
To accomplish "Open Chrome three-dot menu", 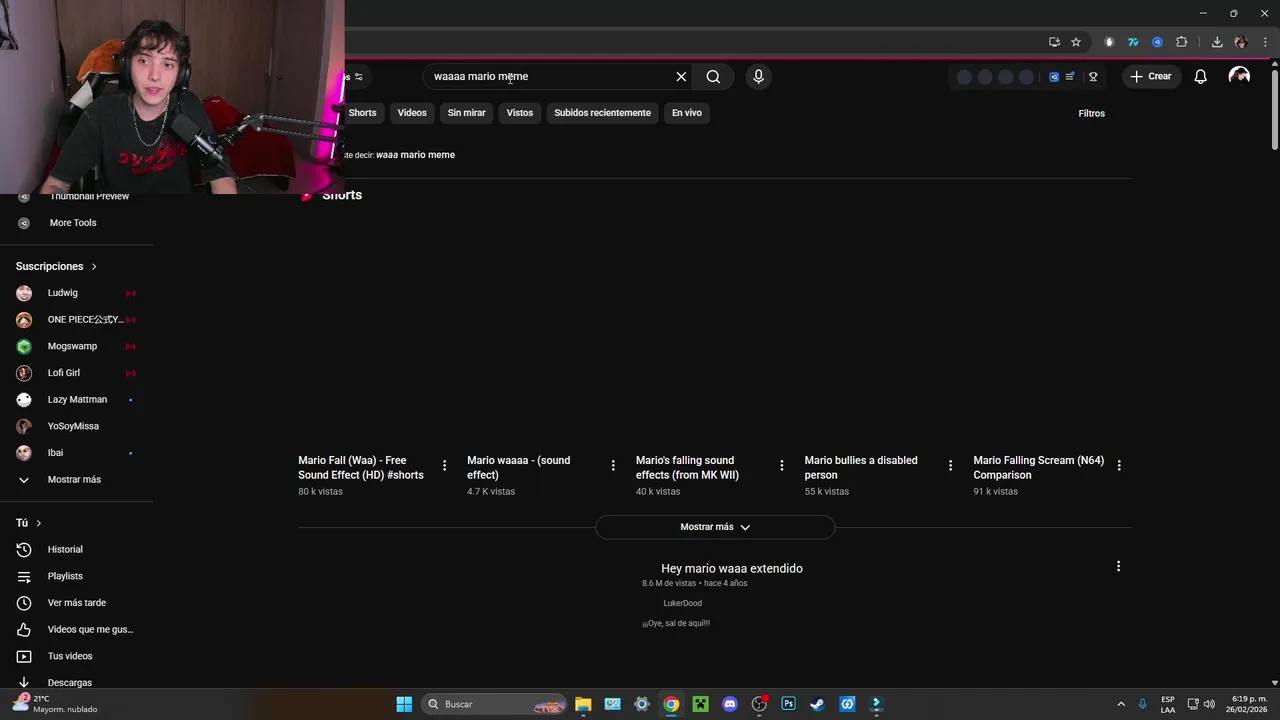I will [x=1265, y=42].
